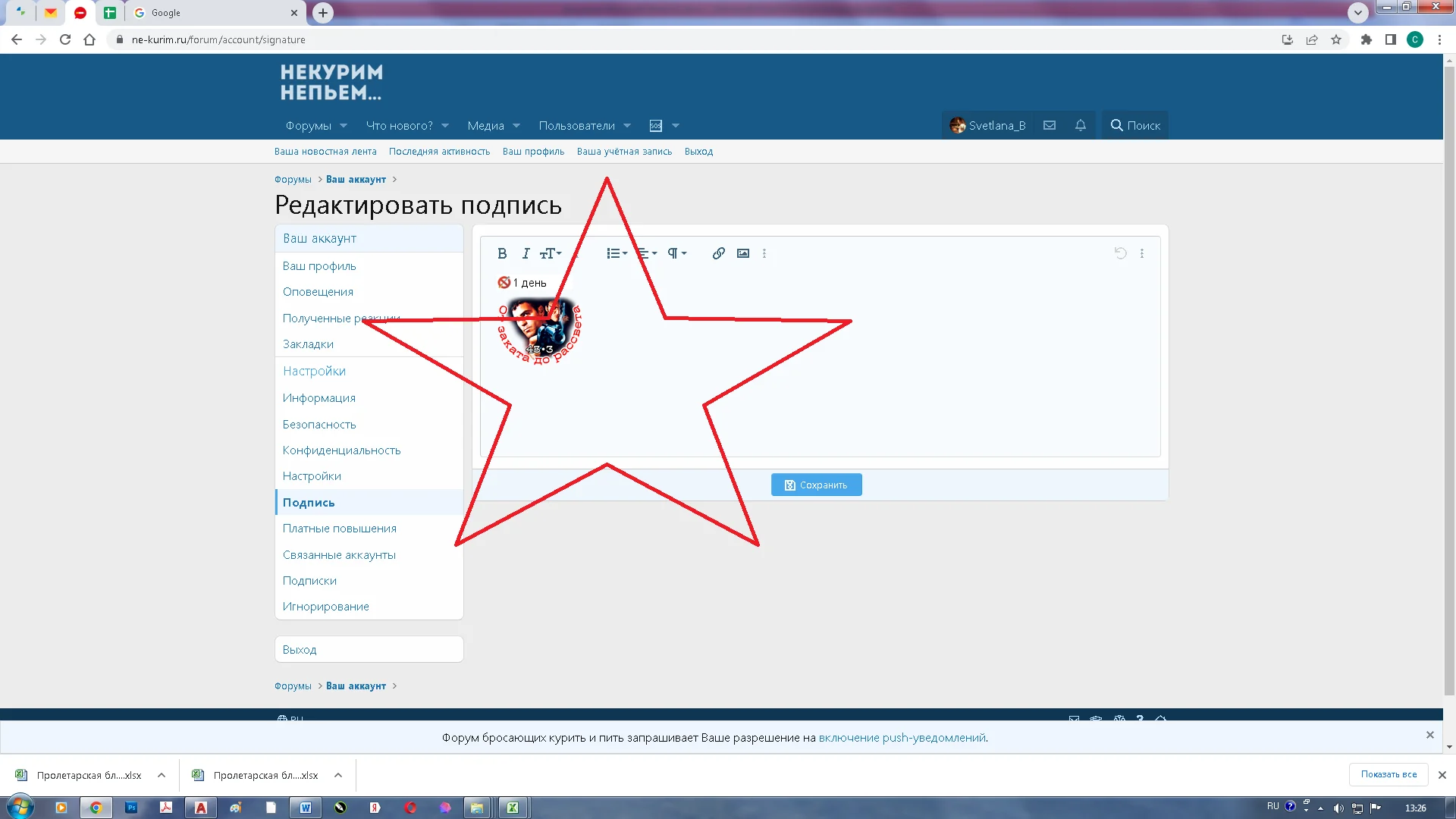The image size is (1456, 819).
Task: Open the Пользователи menu
Action: [x=578, y=125]
